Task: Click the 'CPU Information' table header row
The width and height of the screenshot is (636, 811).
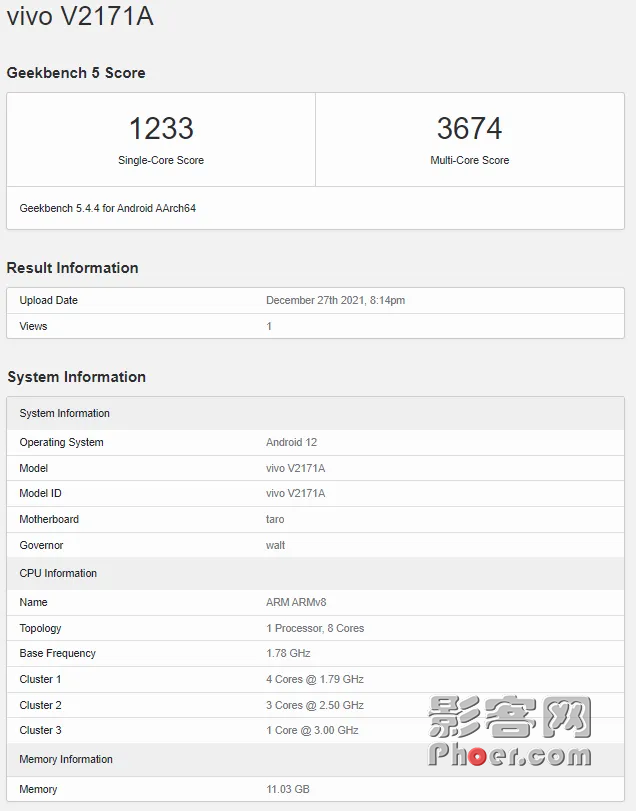Action: 315,574
